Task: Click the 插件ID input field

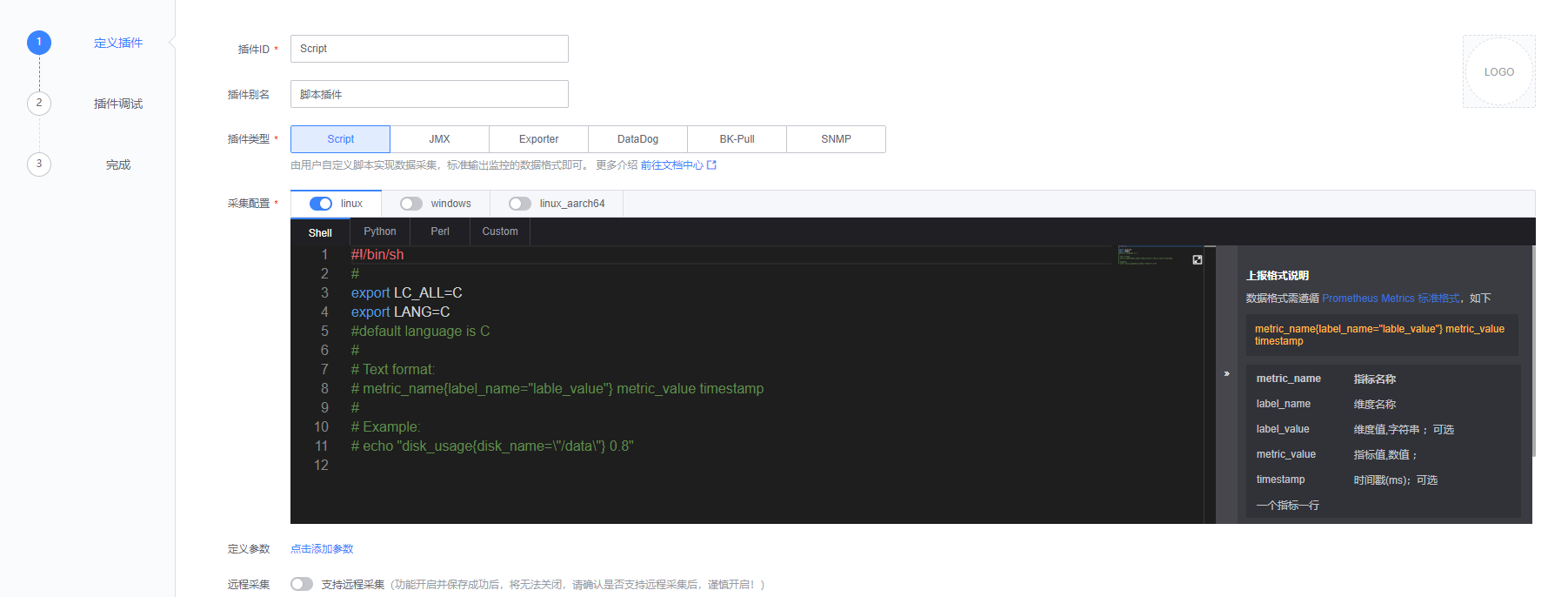Action: [429, 49]
